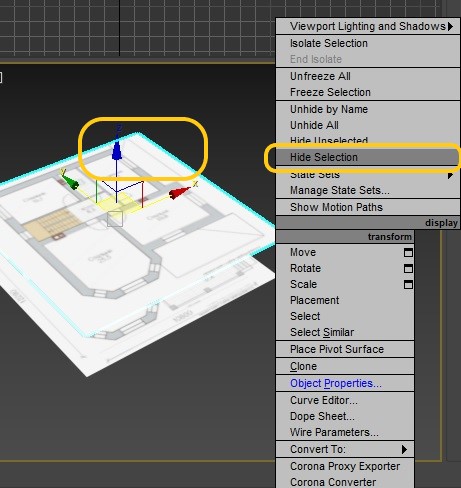Open Move transform settings box icon
The image size is (461, 488).
tap(408, 253)
